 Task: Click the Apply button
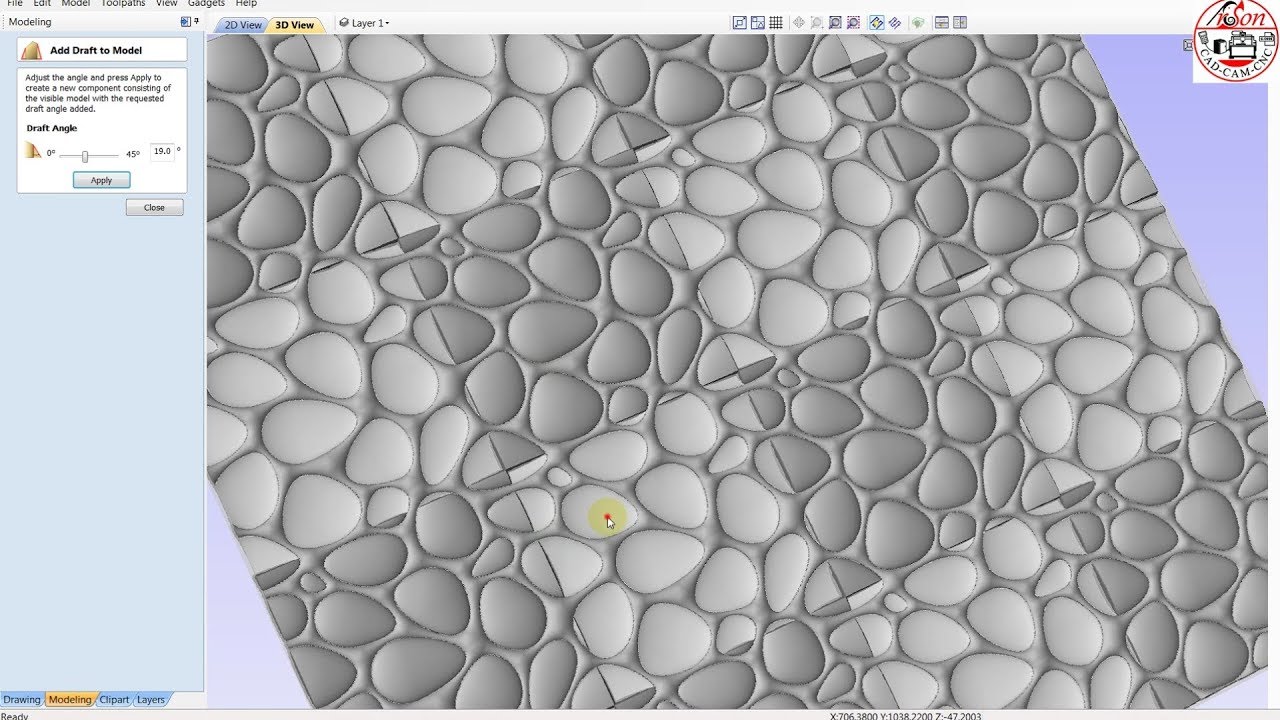(x=101, y=180)
